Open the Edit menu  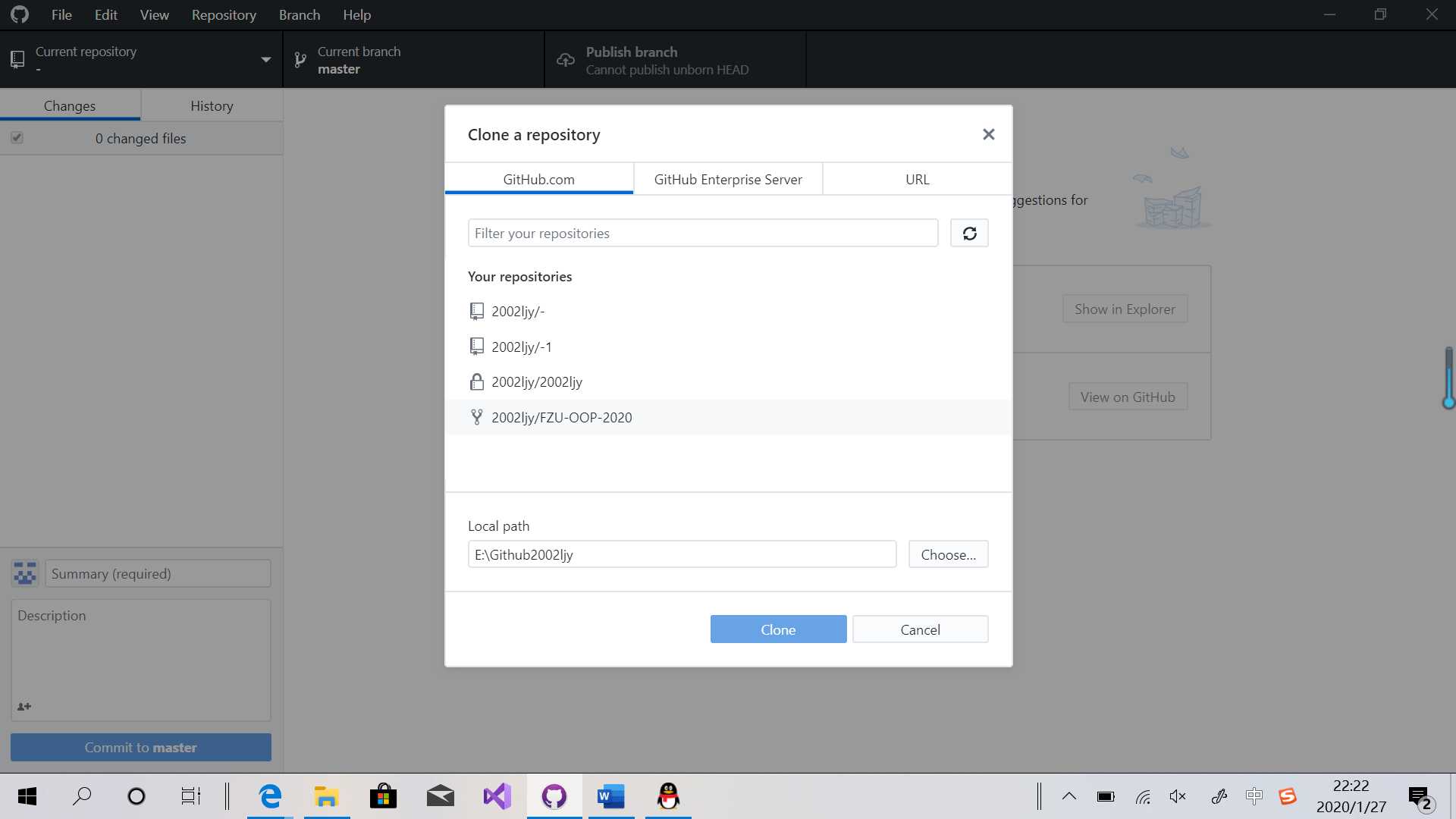click(105, 15)
